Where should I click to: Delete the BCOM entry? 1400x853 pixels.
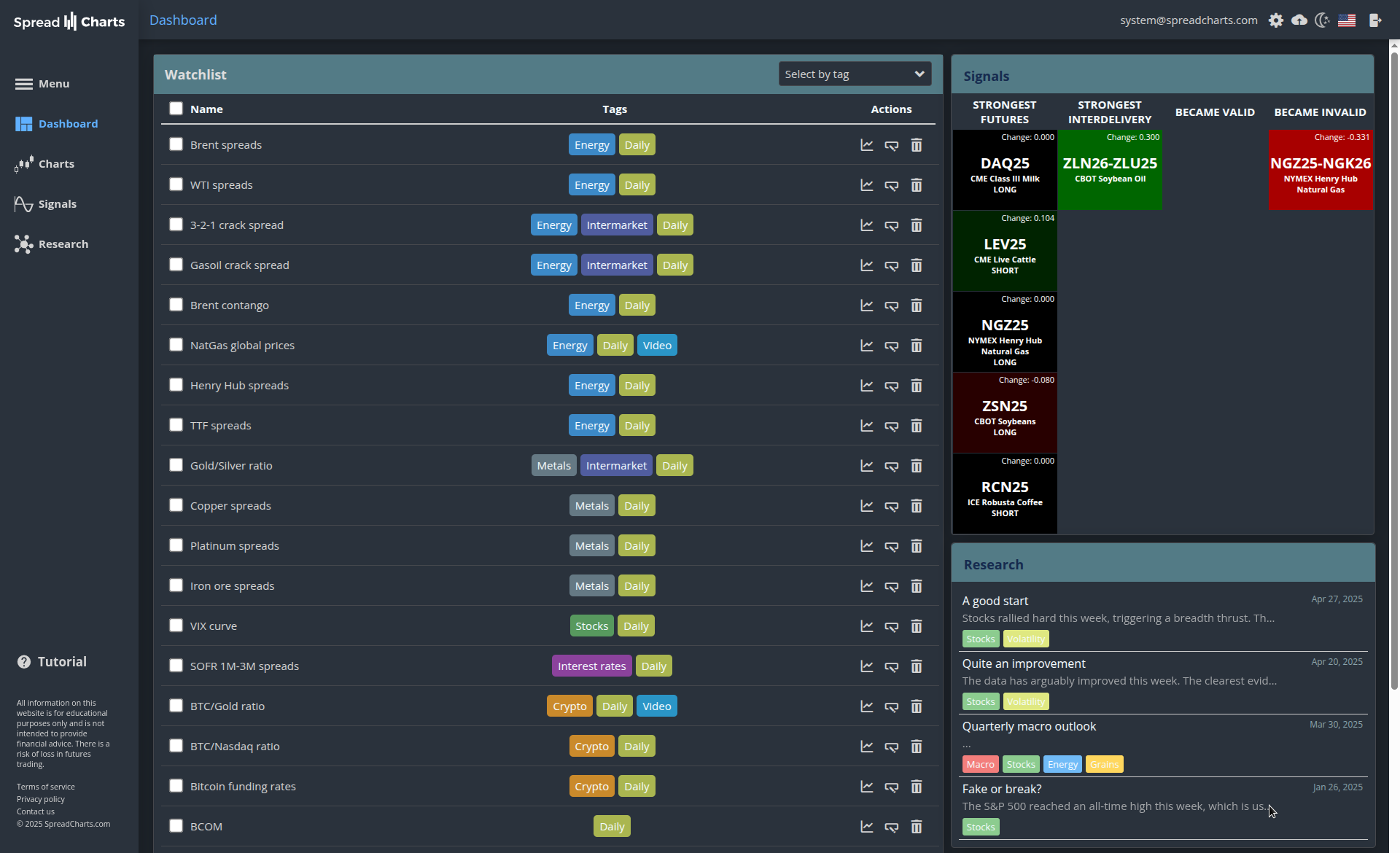pyautogui.click(x=917, y=827)
